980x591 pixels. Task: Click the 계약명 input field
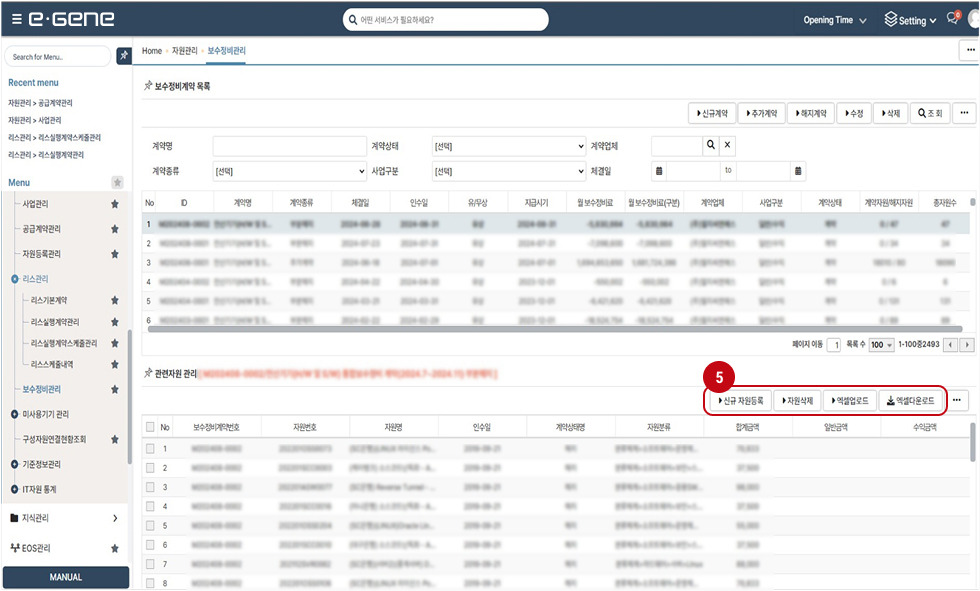click(x=289, y=146)
